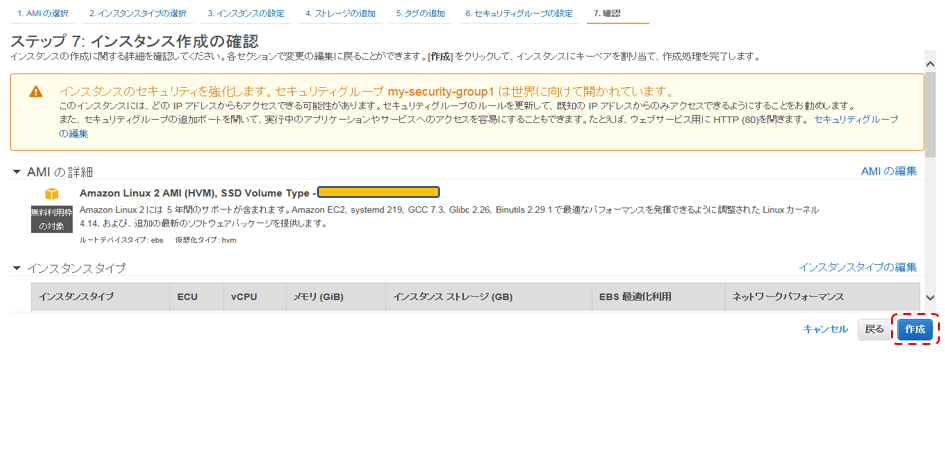The height and width of the screenshot is (460, 945).
Task: Click the scrollbar up arrow
Action: (x=930, y=65)
